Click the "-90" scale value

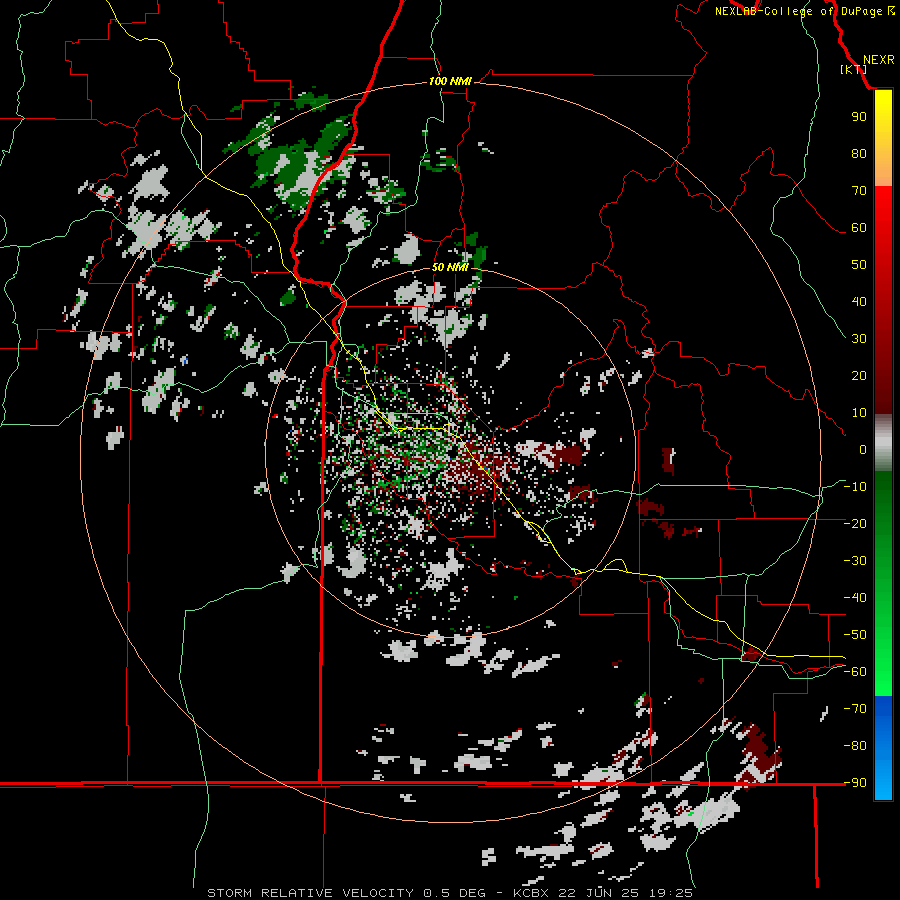pos(855,783)
